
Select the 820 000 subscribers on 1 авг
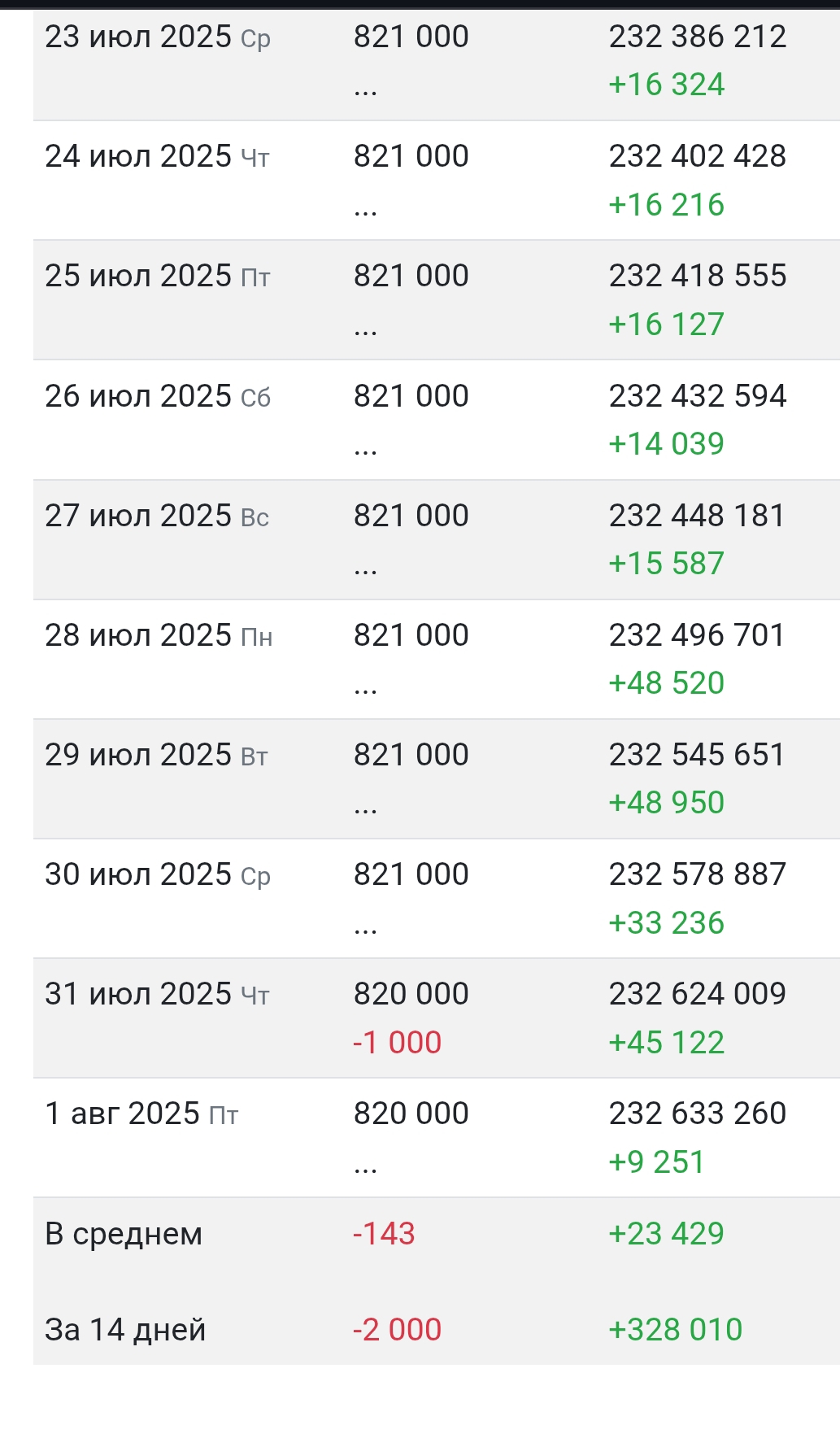coord(411,1114)
